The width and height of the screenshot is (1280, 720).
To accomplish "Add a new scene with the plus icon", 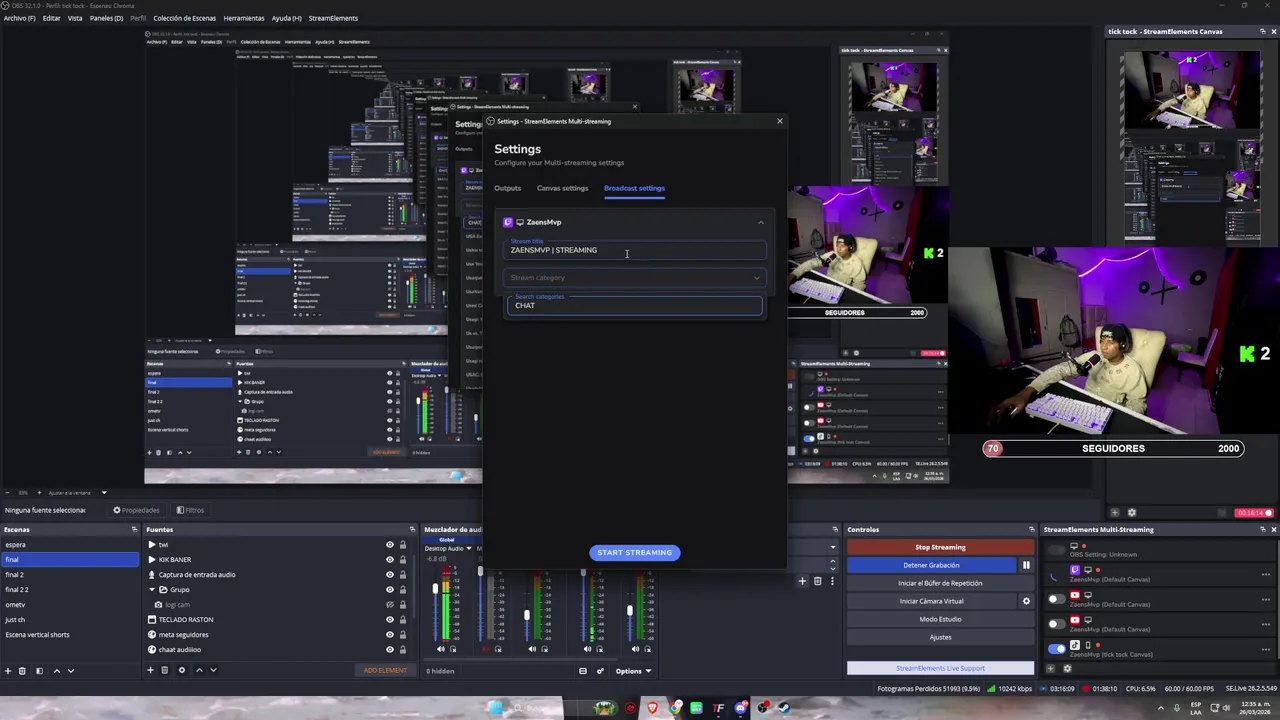I will (8, 670).
